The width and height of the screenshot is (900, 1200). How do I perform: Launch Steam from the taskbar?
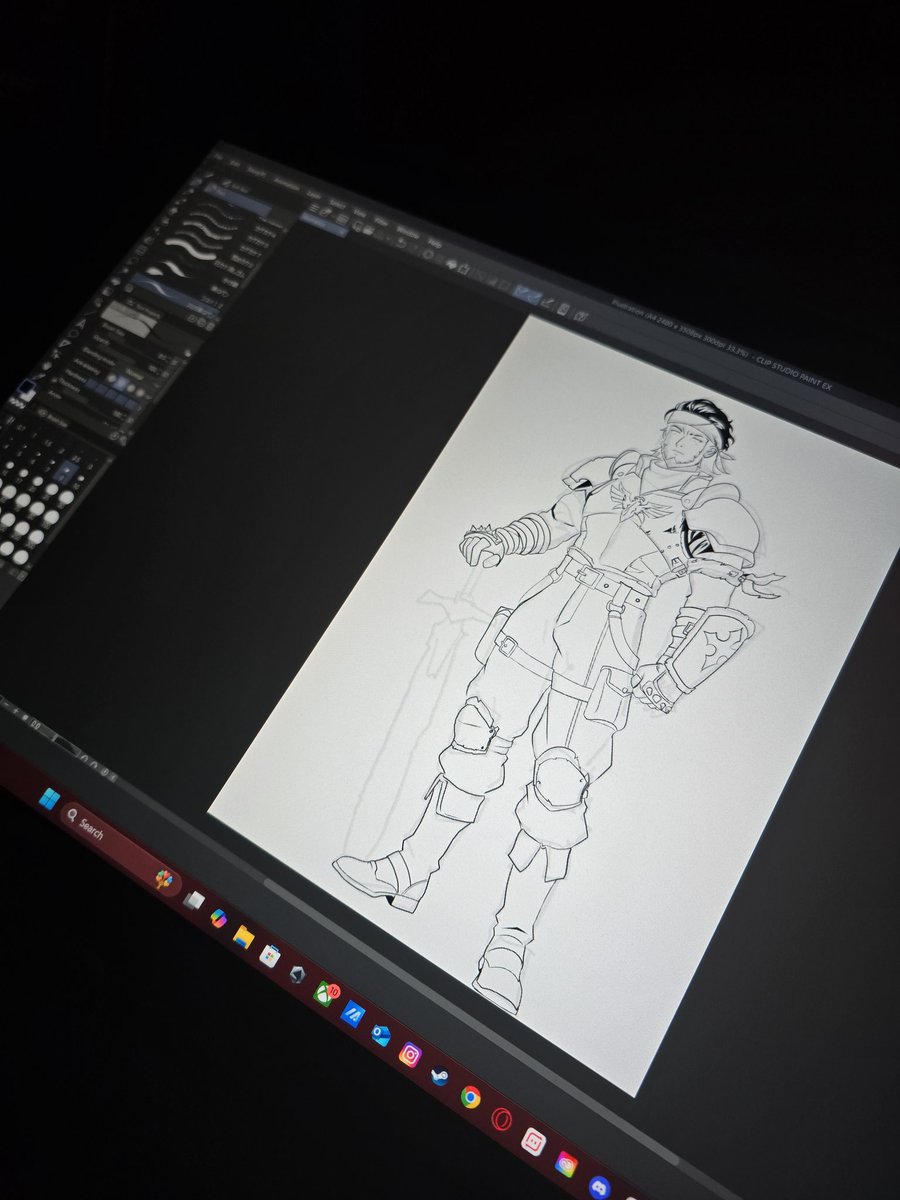pos(439,1076)
